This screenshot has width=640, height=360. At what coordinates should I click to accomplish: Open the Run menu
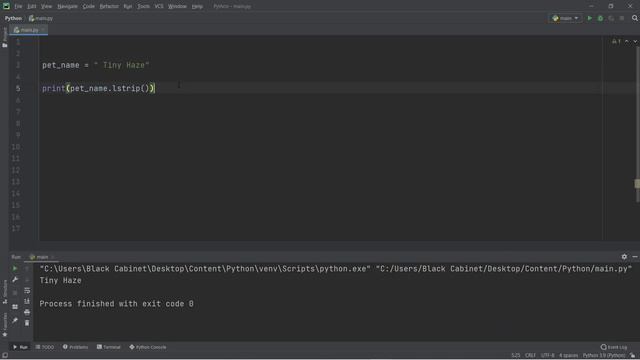point(128,7)
